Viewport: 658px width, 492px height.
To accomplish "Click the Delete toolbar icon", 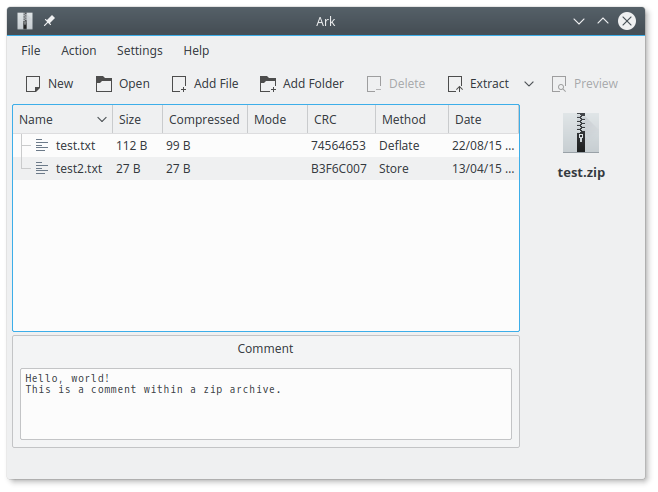I will [375, 84].
